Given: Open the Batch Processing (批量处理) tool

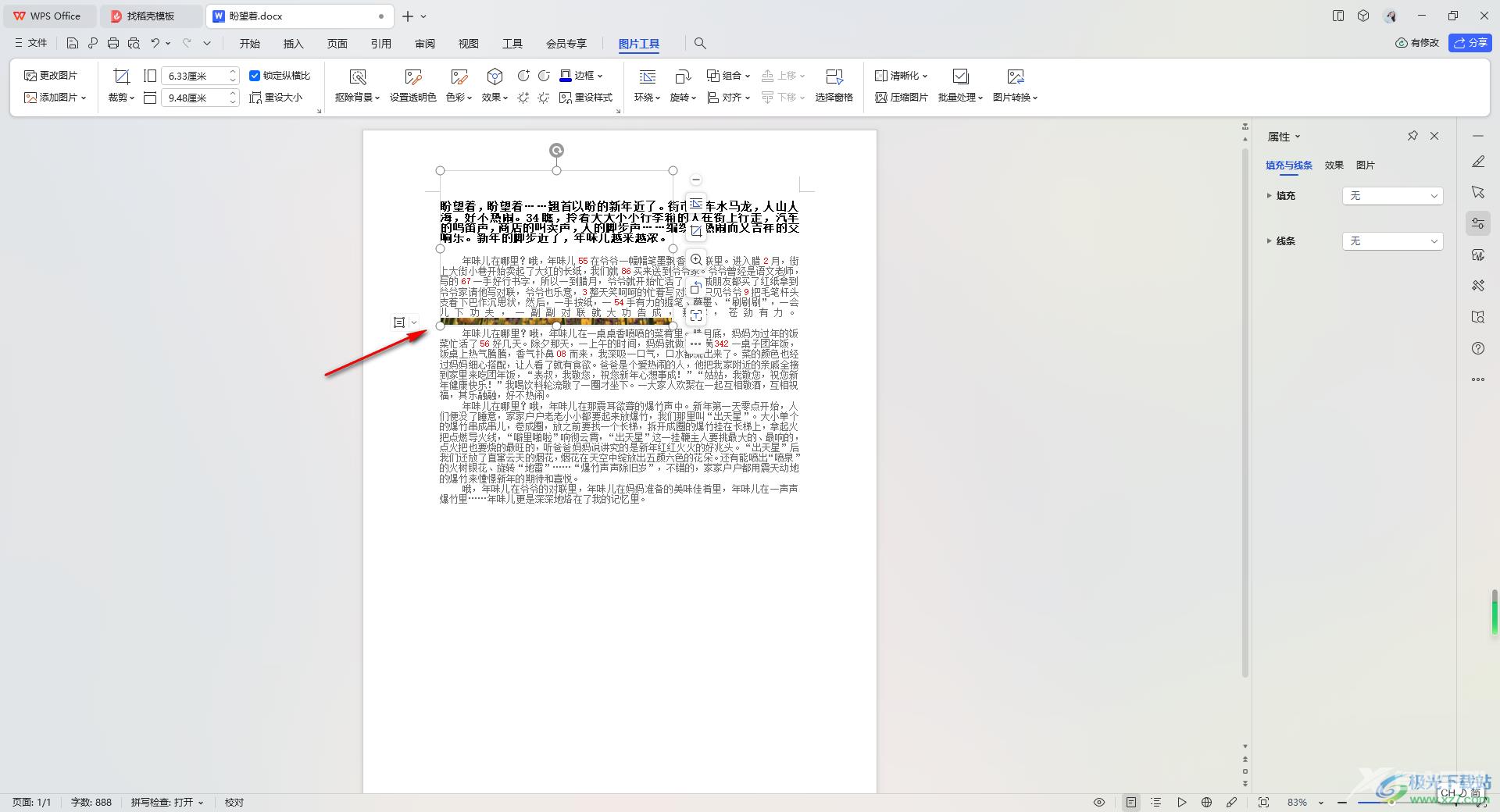Looking at the screenshot, I should coord(960,85).
